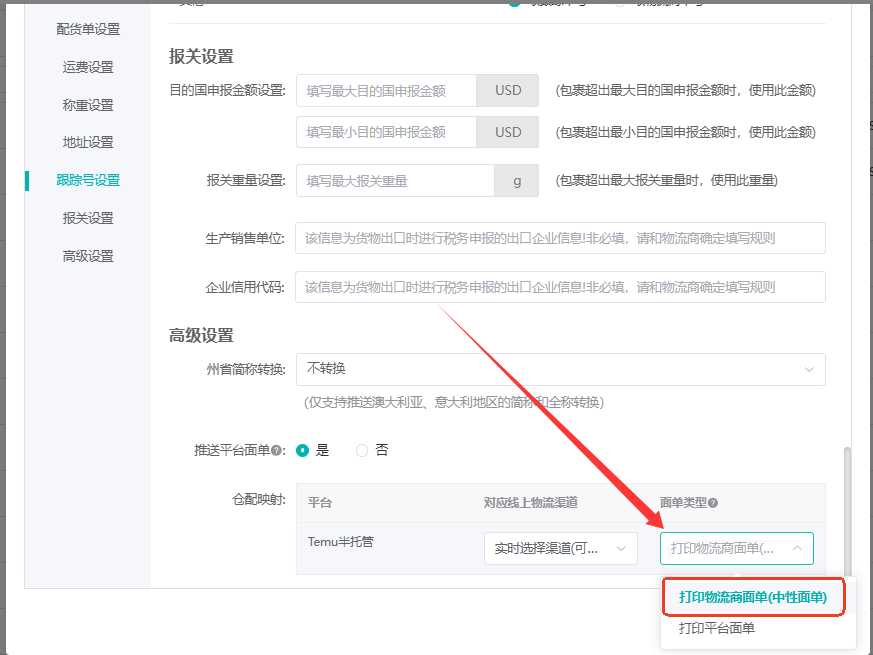The width and height of the screenshot is (873, 655).
Task: Select 是 radio for 推送平台面单
Action: pyautogui.click(x=302, y=450)
